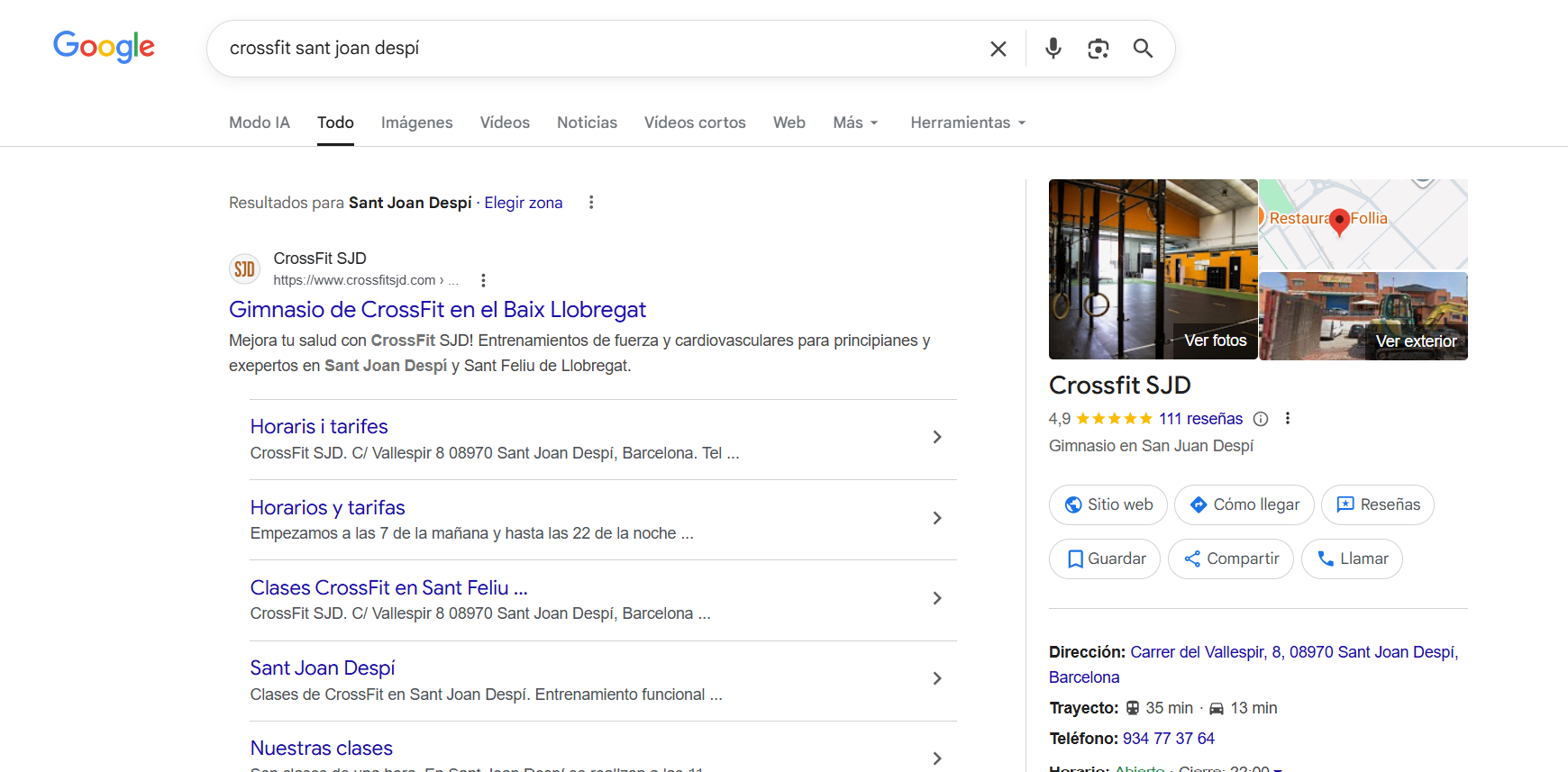Click the Reseñas button
Screen dimensions: 1568x772
tap(1378, 504)
